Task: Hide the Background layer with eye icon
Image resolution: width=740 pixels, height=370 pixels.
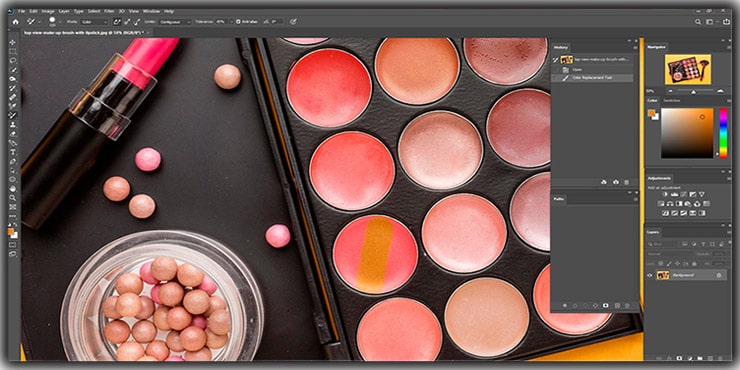Action: coord(650,275)
